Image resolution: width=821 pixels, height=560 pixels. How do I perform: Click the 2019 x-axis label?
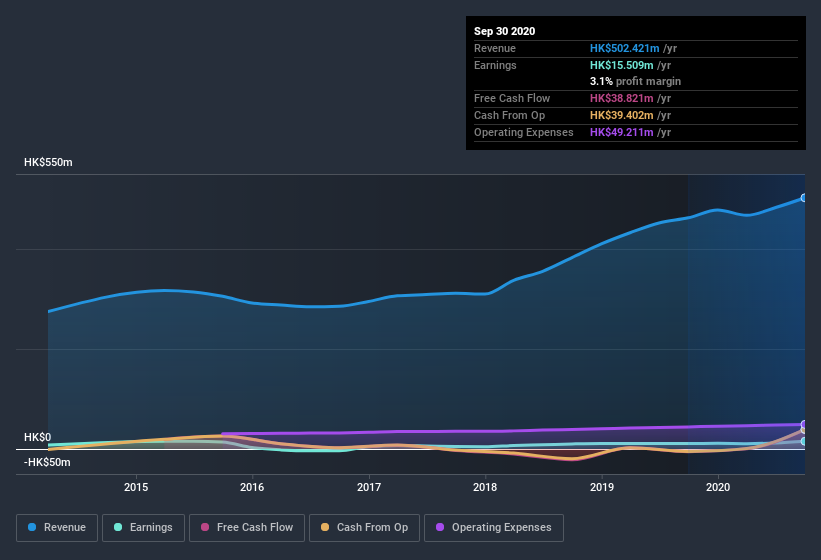point(602,487)
